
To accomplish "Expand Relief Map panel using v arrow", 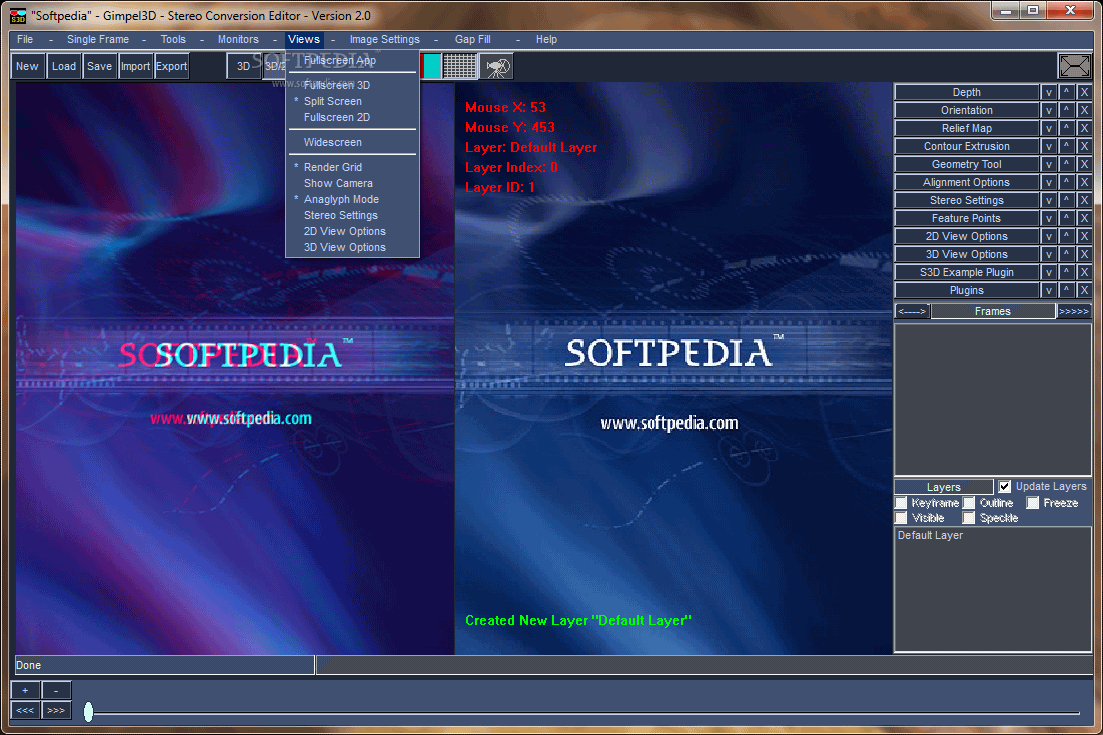I will (x=1049, y=128).
